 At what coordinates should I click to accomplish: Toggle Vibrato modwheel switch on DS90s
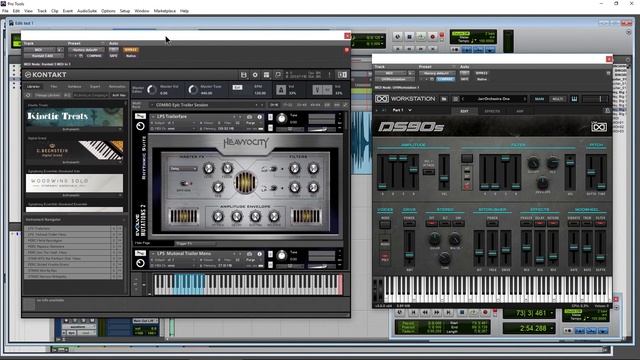[573, 223]
